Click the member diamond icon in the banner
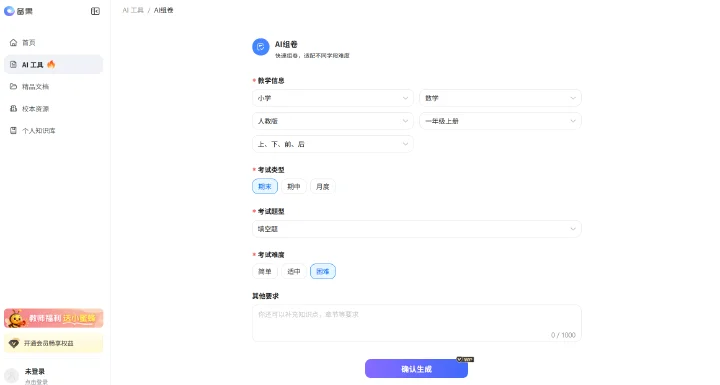The height and width of the screenshot is (385, 720). (x=14, y=343)
